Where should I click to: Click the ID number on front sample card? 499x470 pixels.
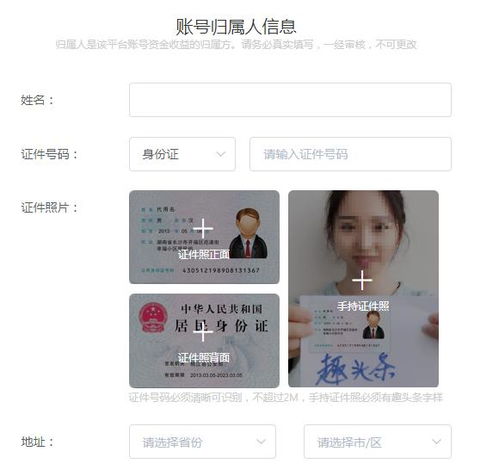[x=221, y=270]
